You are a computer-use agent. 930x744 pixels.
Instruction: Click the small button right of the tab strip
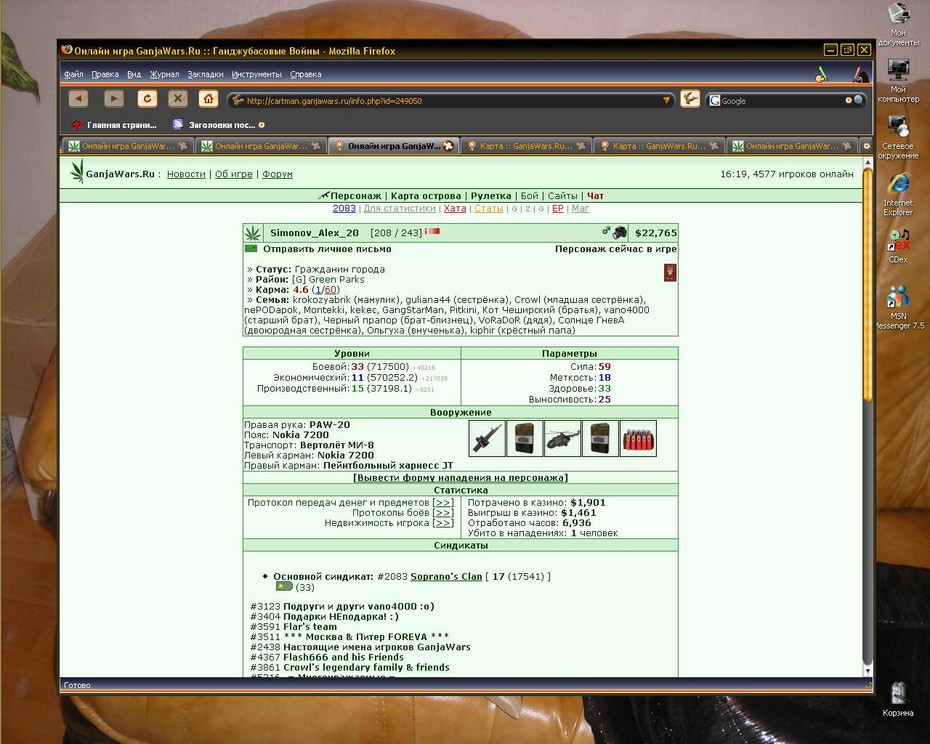point(867,145)
